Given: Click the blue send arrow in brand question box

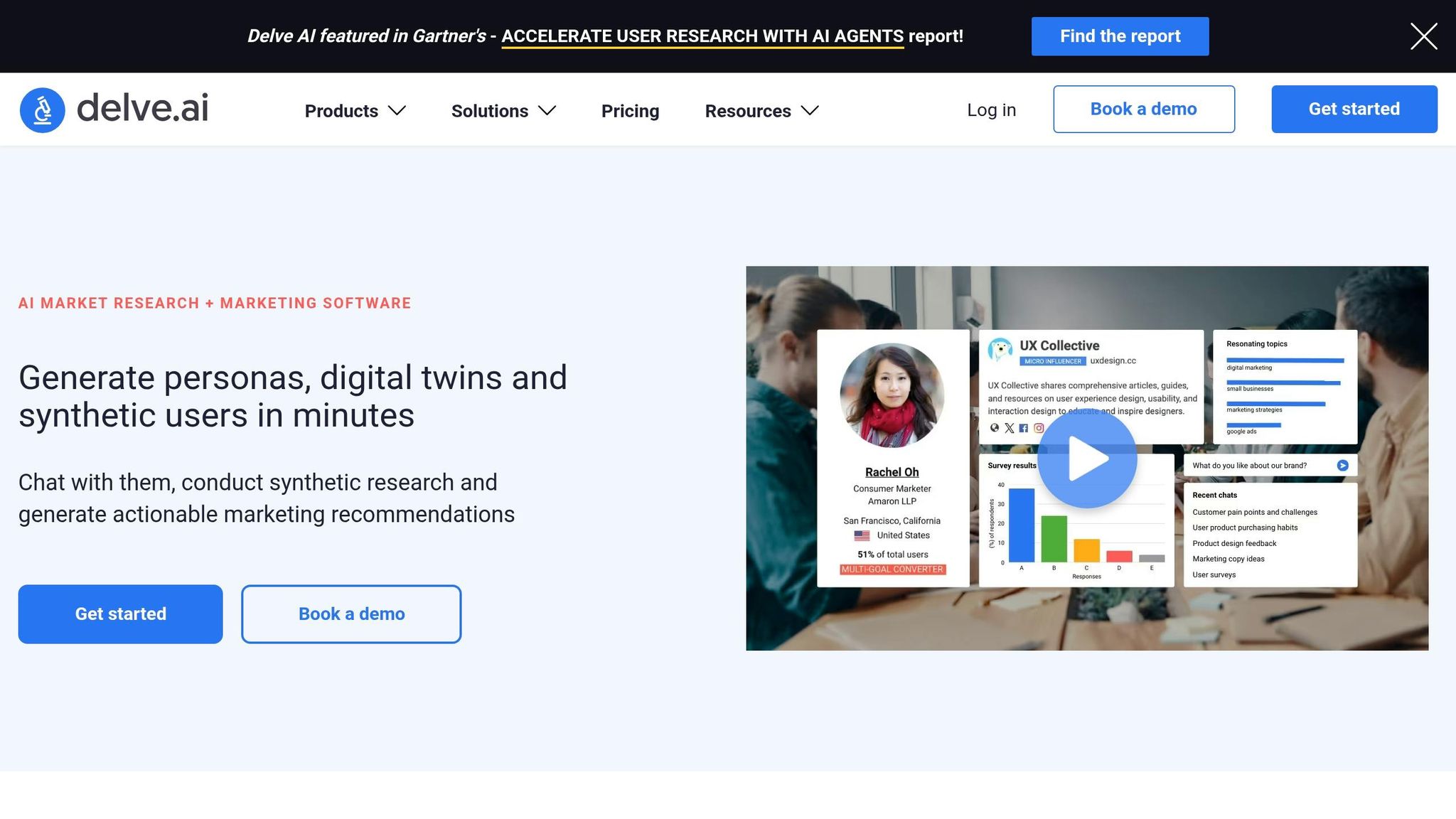Looking at the screenshot, I should pyautogui.click(x=1342, y=466).
